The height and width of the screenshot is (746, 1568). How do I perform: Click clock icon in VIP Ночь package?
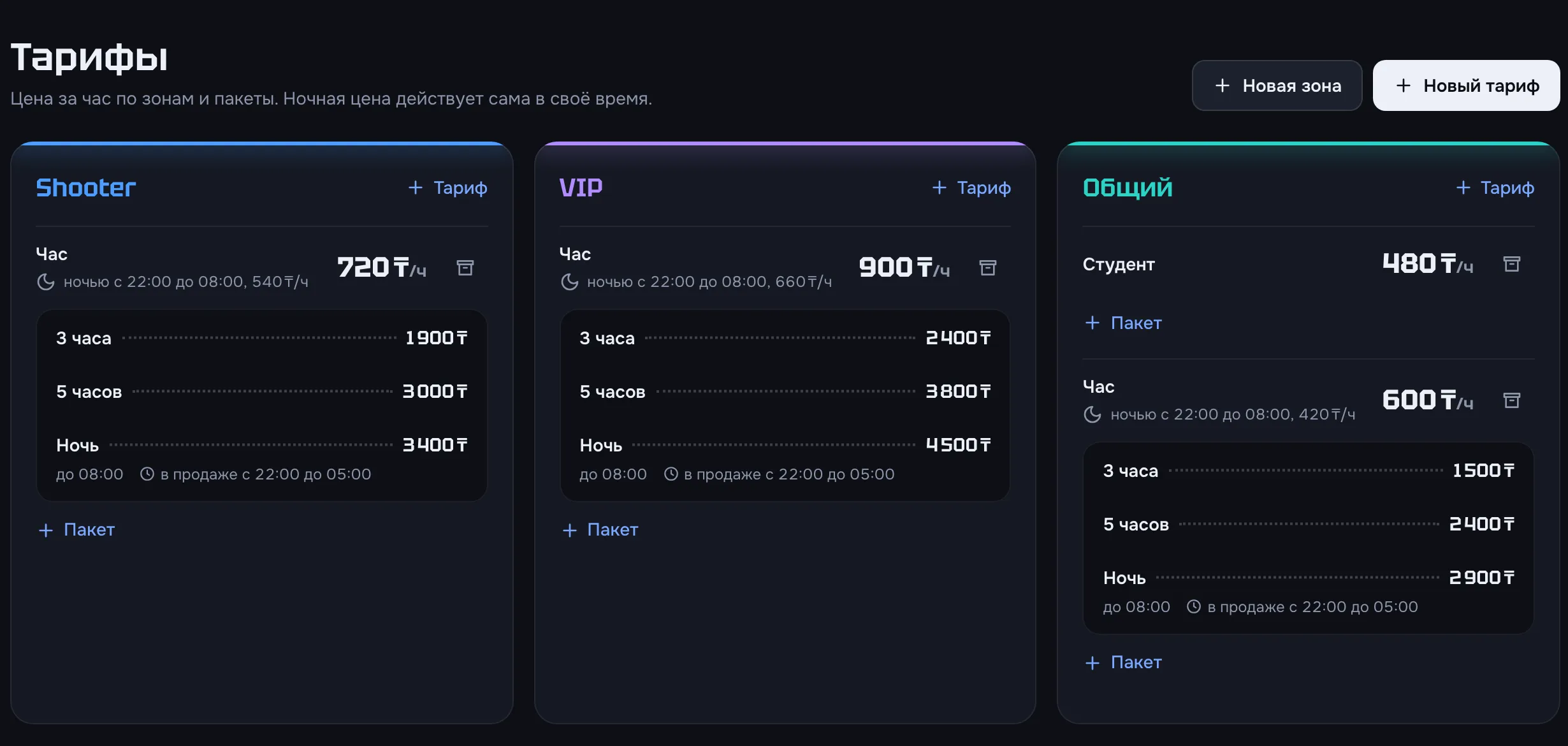pyautogui.click(x=671, y=474)
